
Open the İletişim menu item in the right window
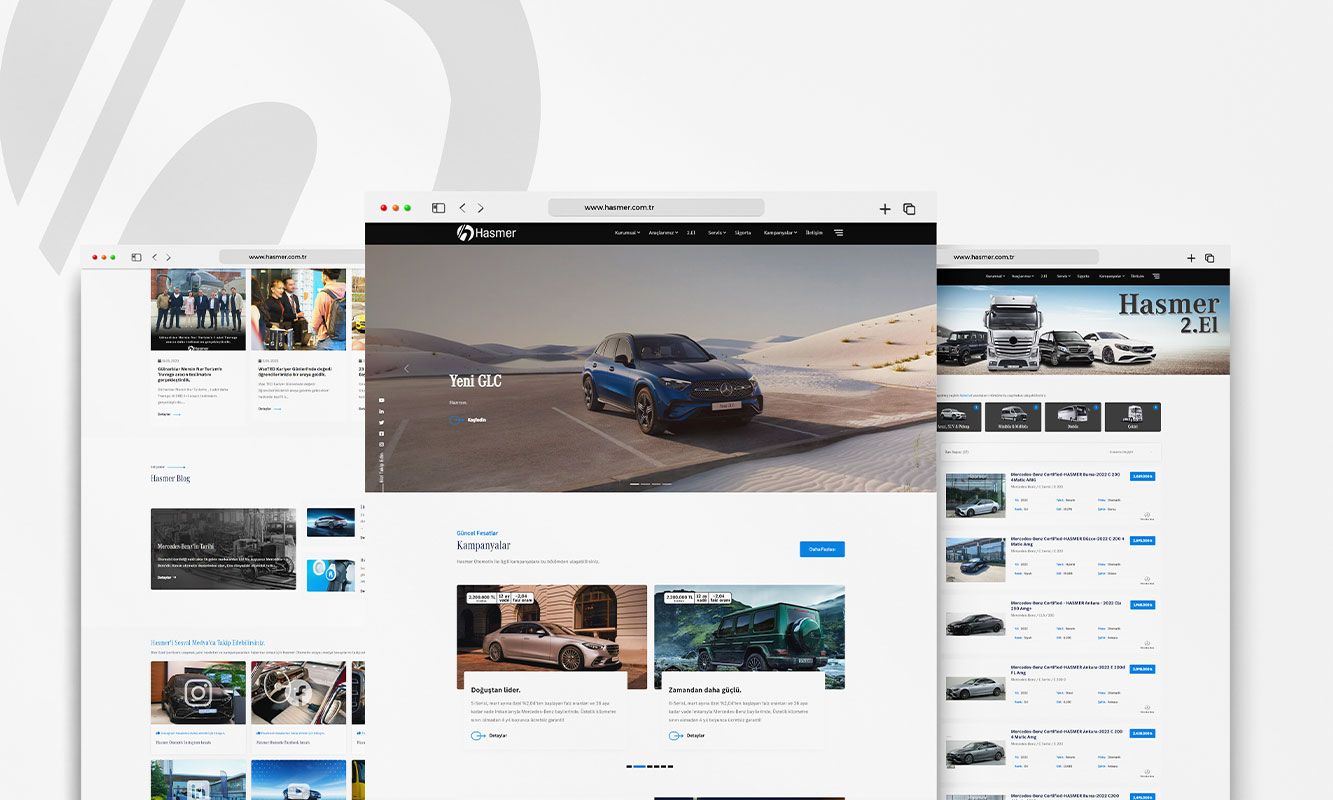click(1137, 276)
